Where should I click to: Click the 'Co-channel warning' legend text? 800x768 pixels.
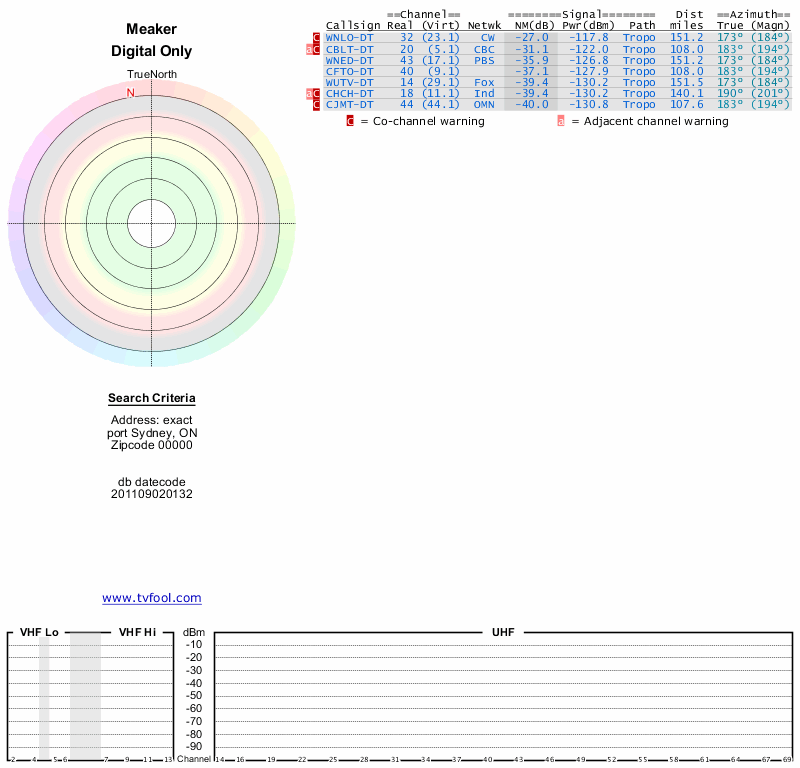click(429, 121)
